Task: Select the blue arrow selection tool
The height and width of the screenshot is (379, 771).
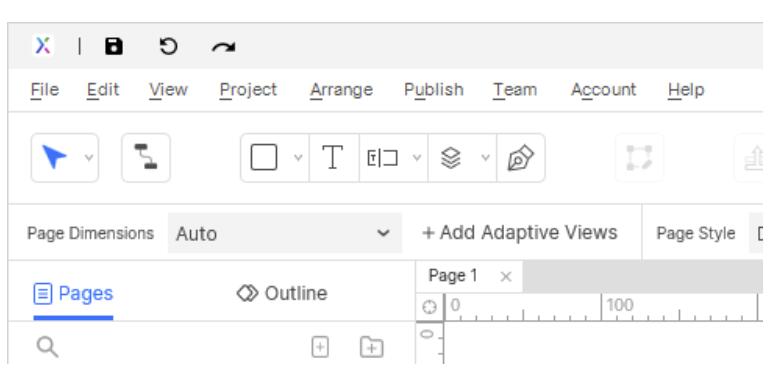Action: coord(54,157)
